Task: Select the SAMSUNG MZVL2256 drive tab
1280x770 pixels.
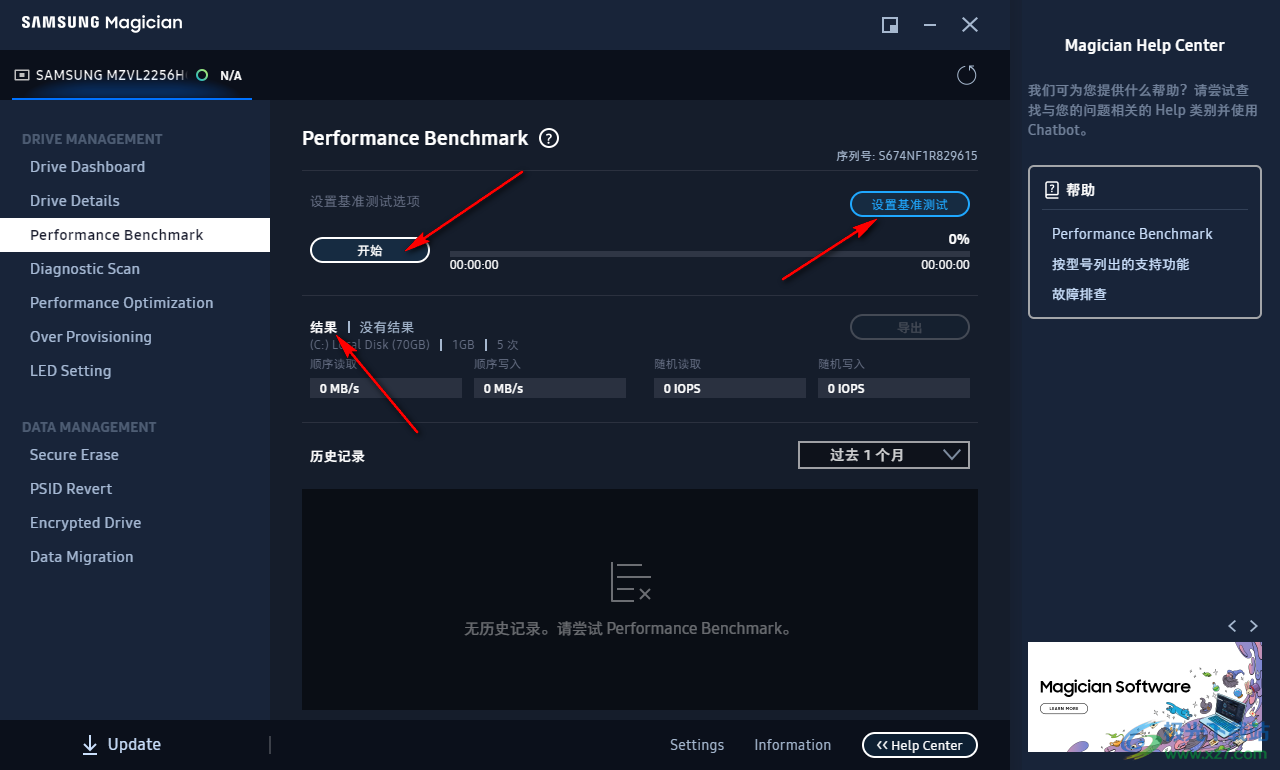Action: (130, 75)
